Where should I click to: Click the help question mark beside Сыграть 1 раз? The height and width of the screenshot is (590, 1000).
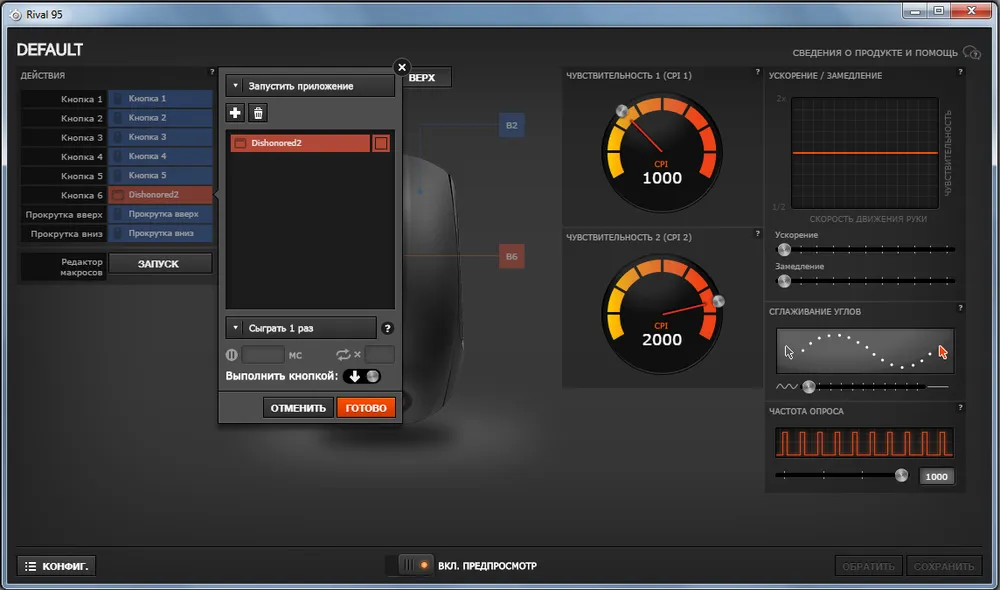(388, 328)
